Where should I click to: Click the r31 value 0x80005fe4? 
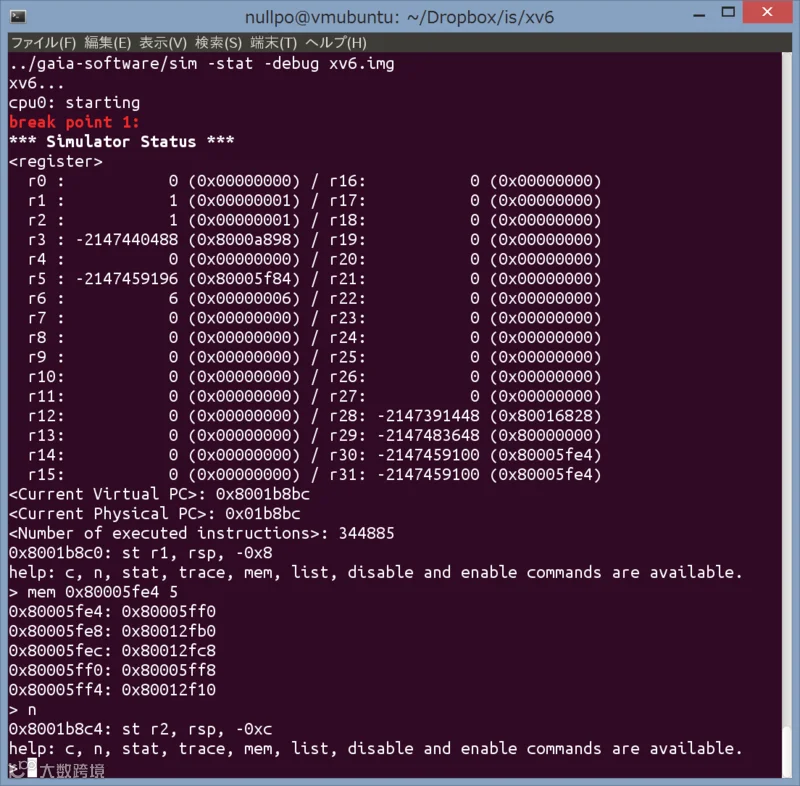coord(545,475)
